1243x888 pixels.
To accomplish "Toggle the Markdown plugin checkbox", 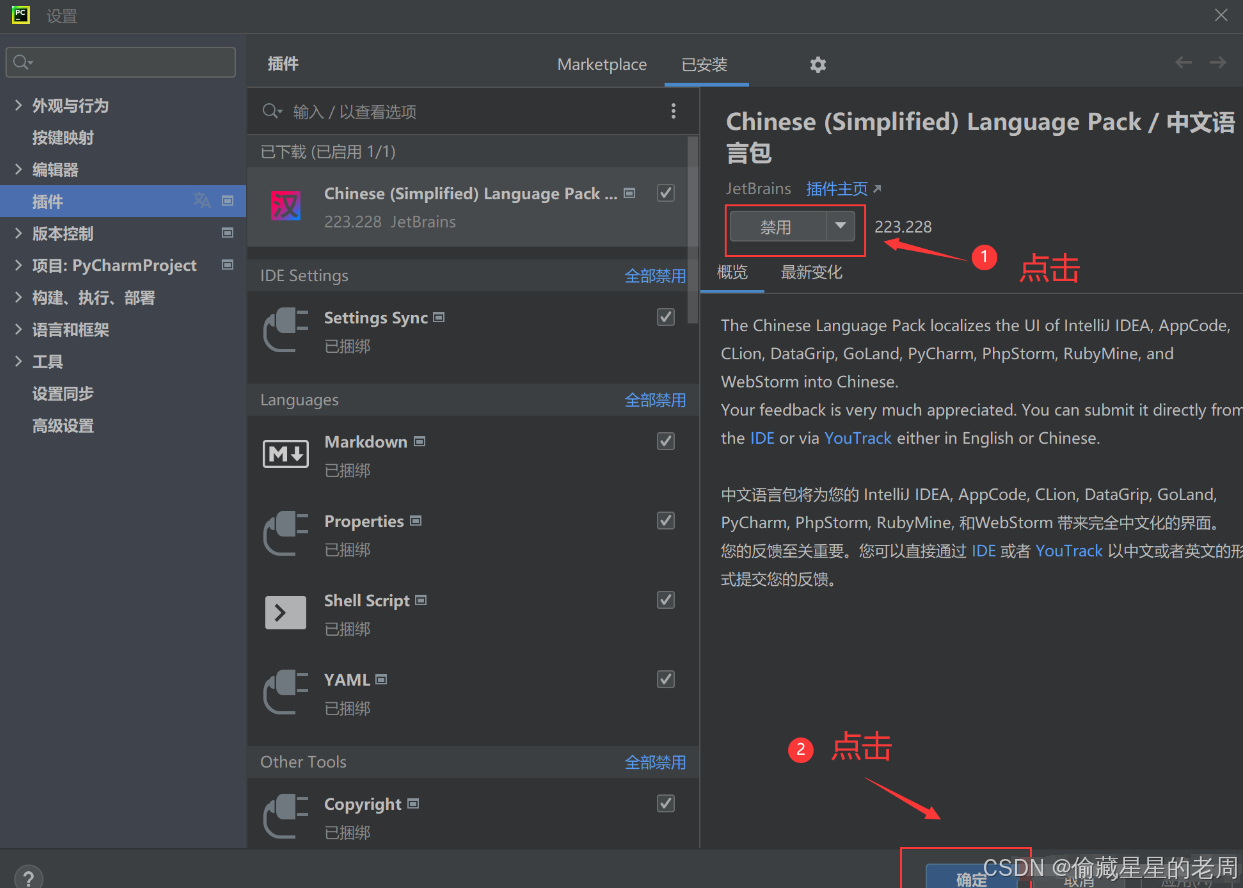I will click(x=666, y=441).
